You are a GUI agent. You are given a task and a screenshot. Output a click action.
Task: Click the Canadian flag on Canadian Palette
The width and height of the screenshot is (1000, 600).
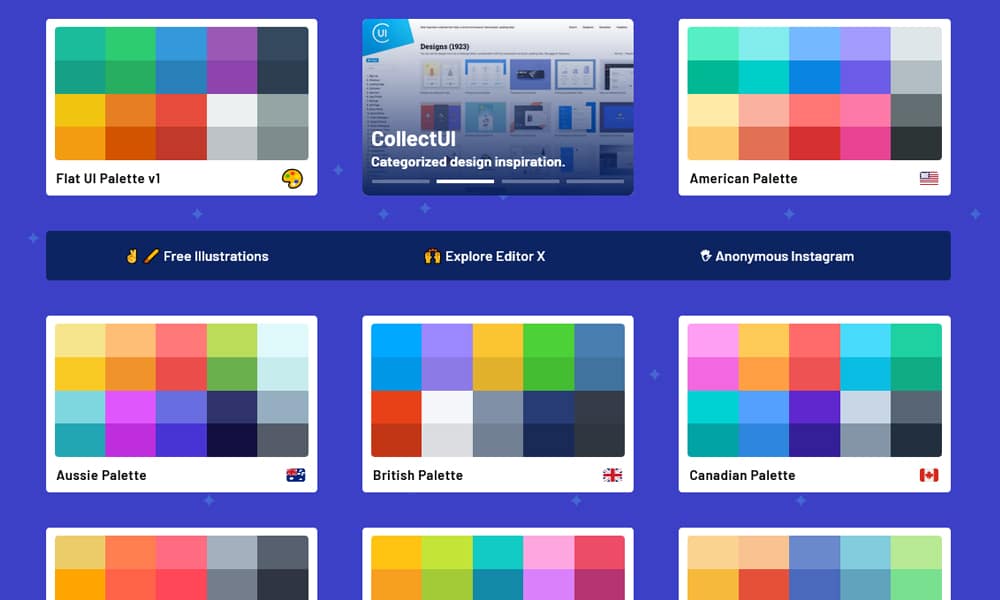coord(930,475)
